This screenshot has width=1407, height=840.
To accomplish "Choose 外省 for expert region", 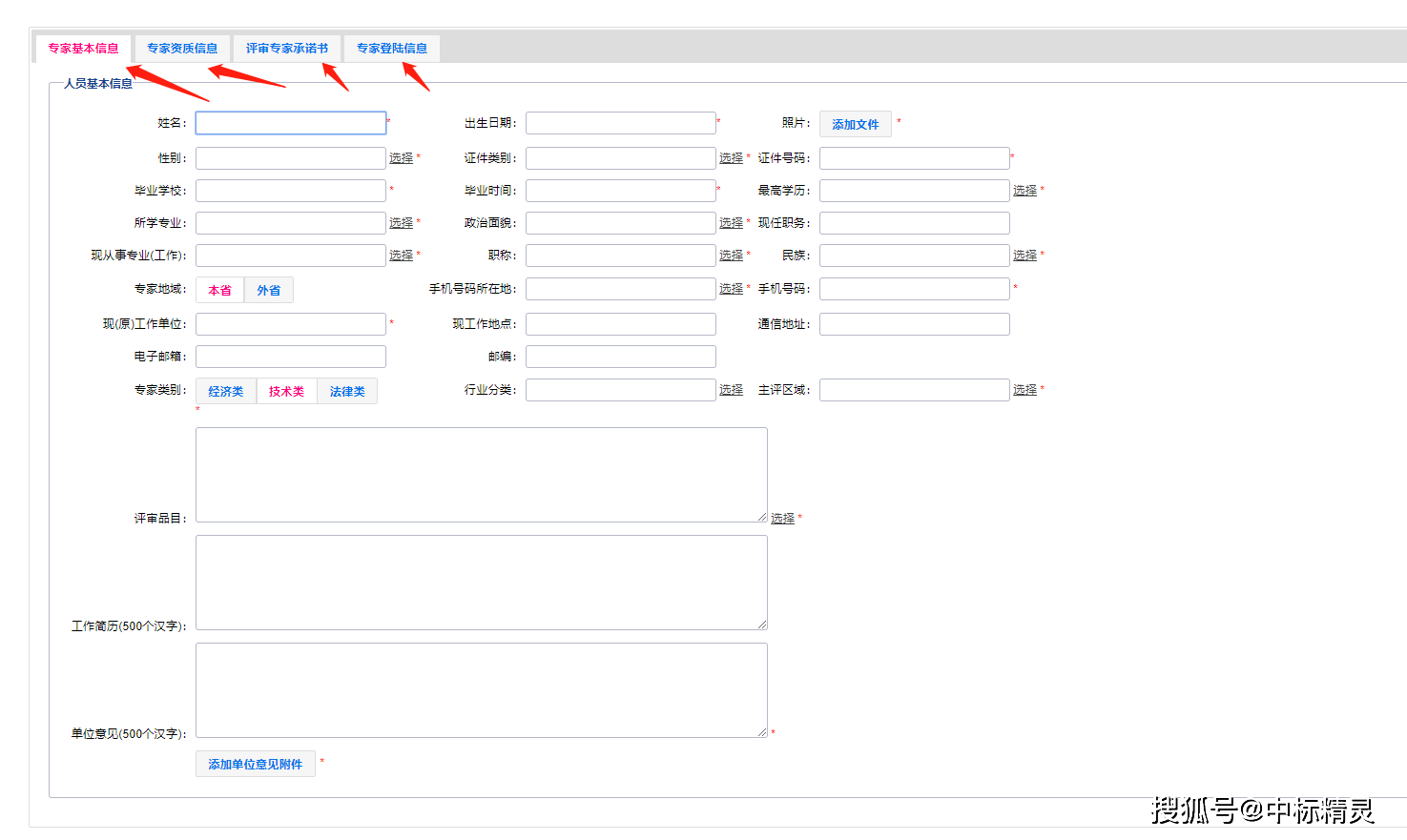I will tap(269, 291).
